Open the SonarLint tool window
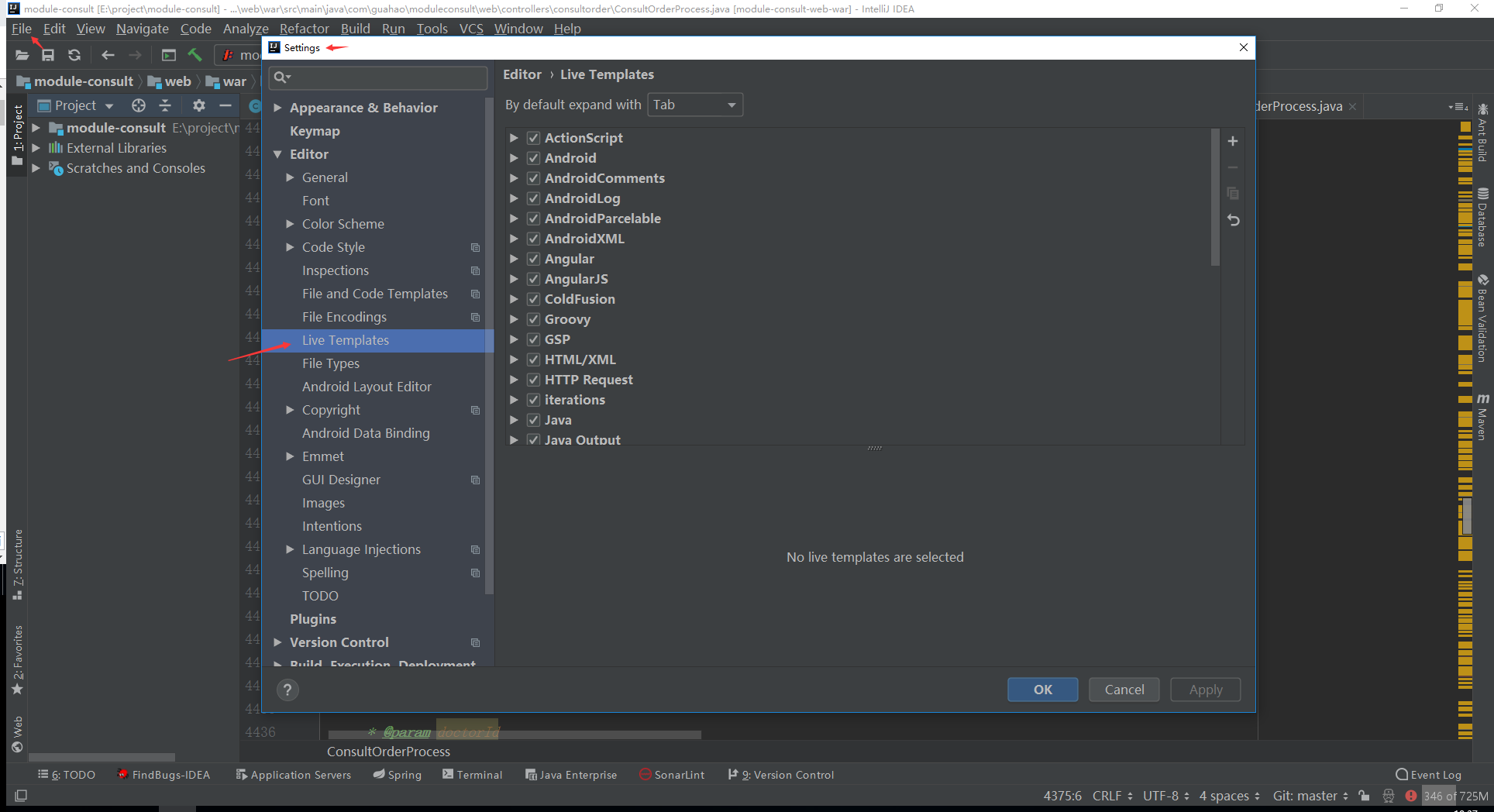 pos(673,775)
